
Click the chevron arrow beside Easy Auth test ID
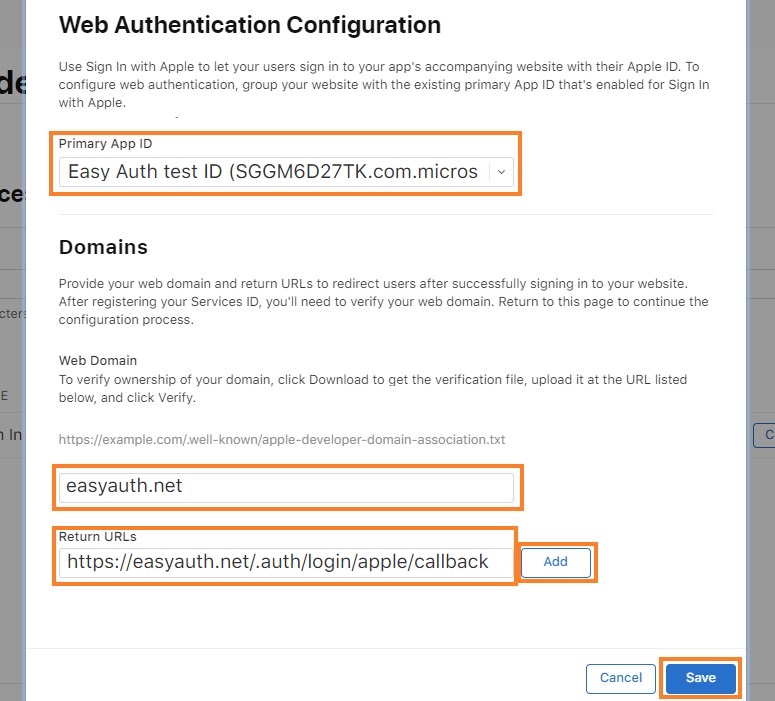[501, 172]
